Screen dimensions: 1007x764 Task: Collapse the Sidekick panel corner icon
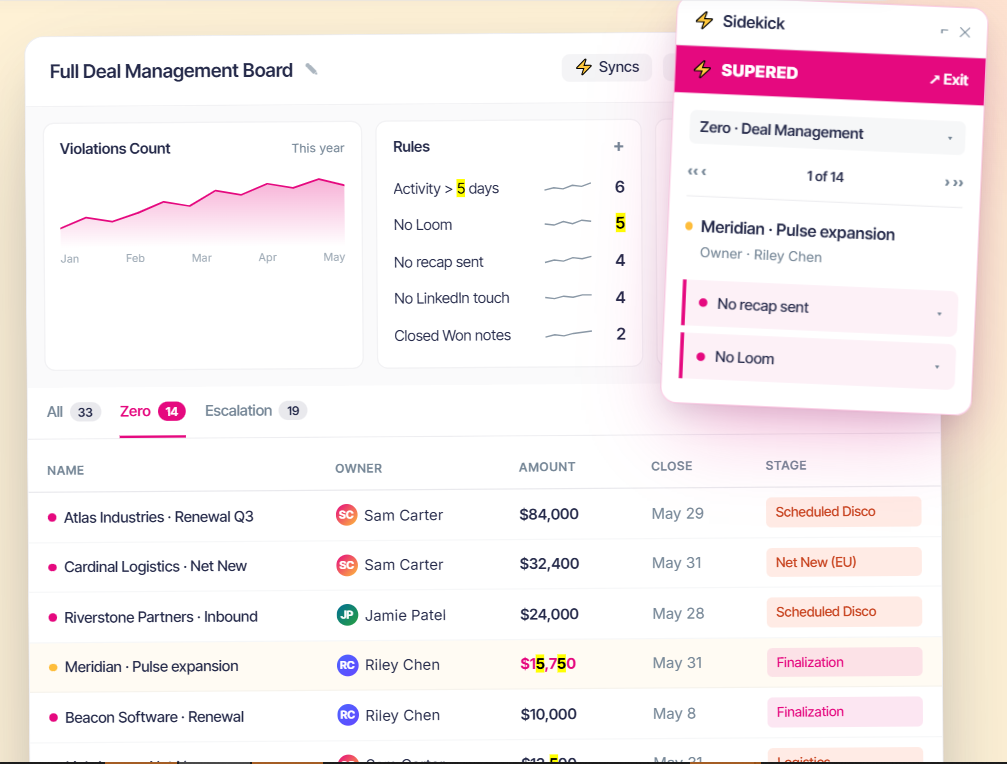coord(944,31)
